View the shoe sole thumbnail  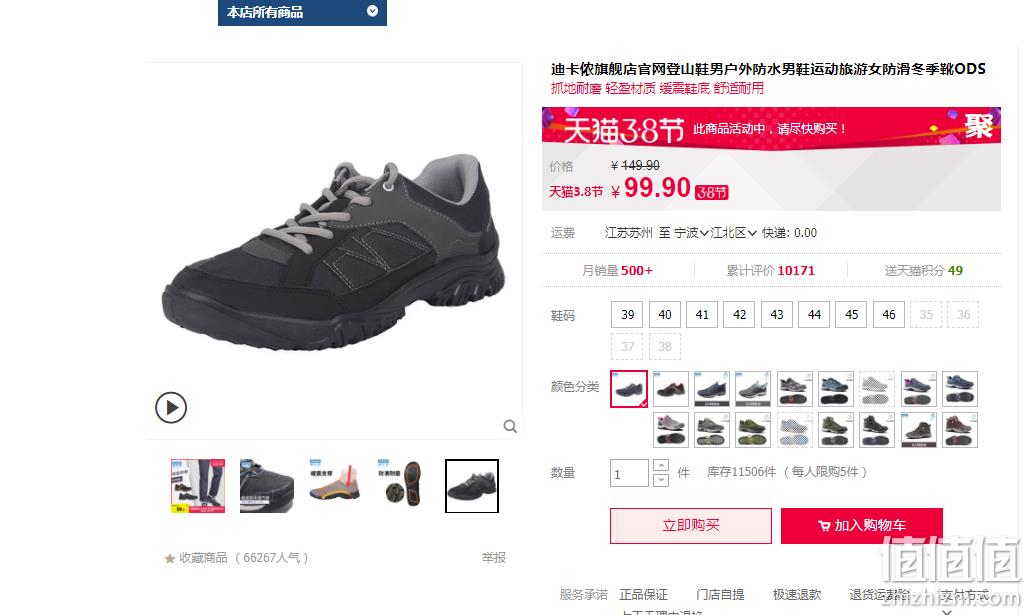(403, 486)
